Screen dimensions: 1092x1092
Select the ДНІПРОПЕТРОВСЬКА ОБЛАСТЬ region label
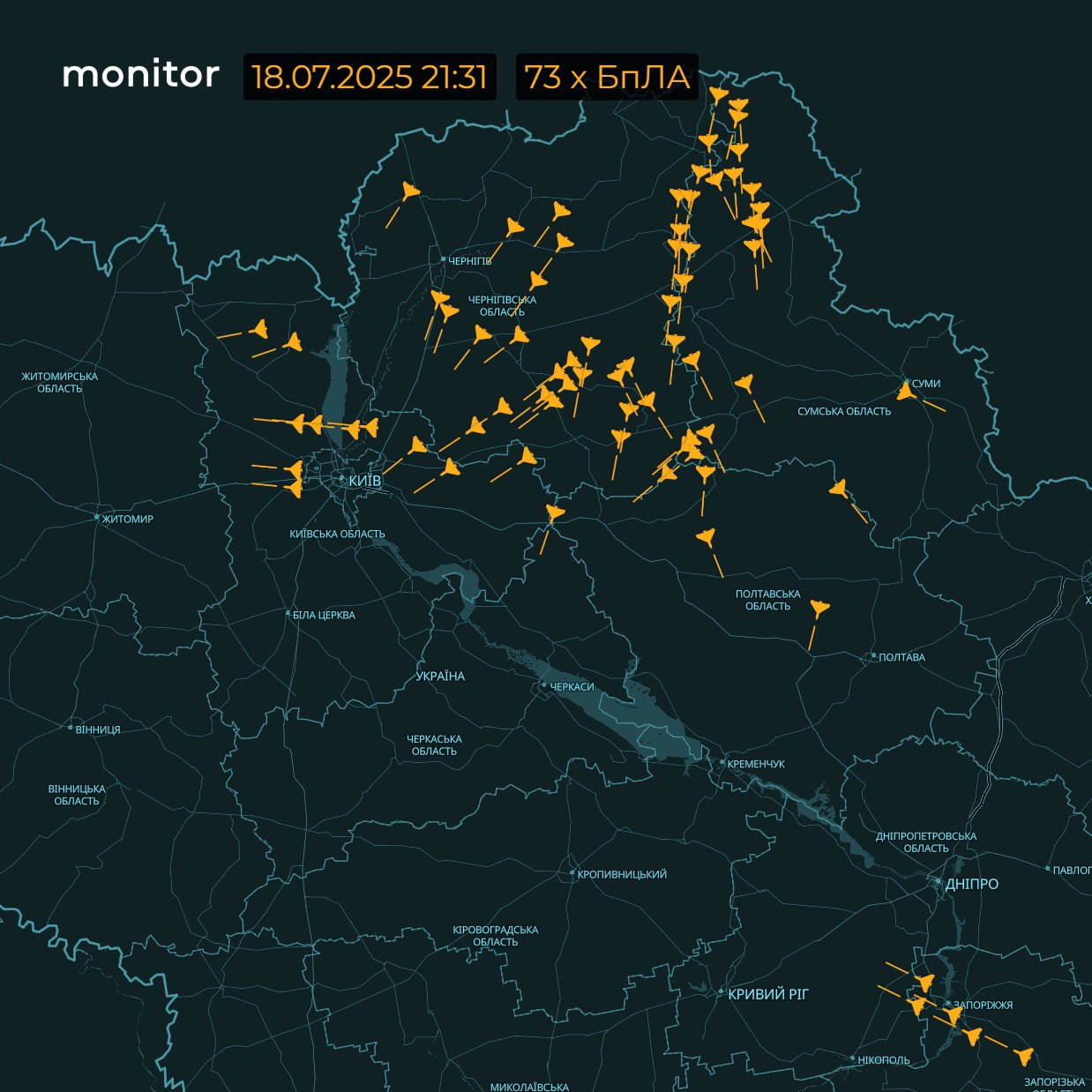pos(926,842)
